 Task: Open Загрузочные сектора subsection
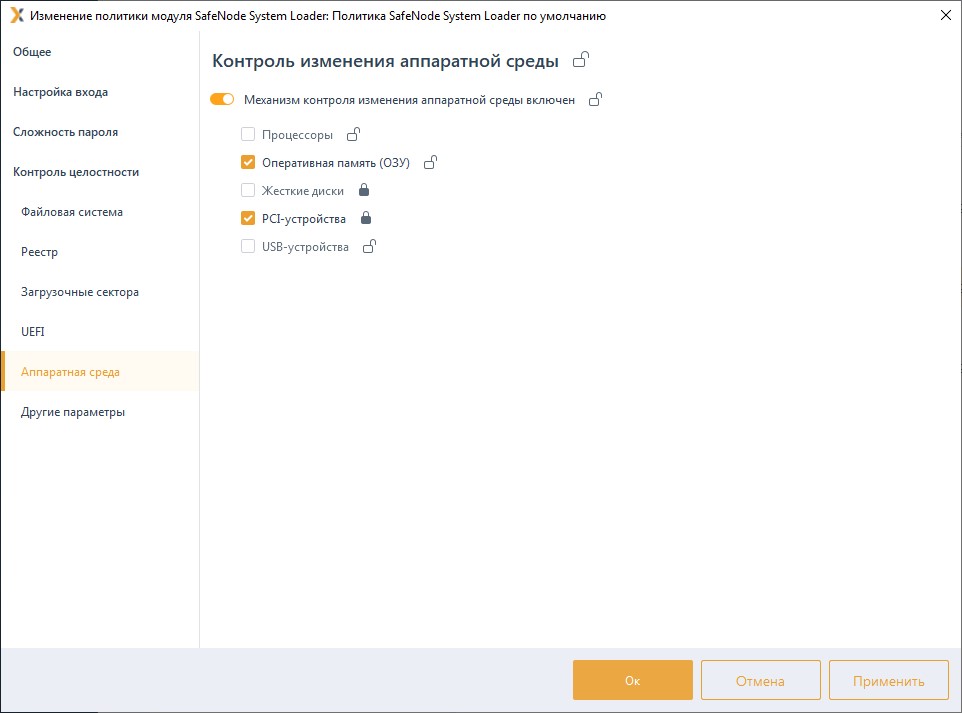(x=99, y=292)
